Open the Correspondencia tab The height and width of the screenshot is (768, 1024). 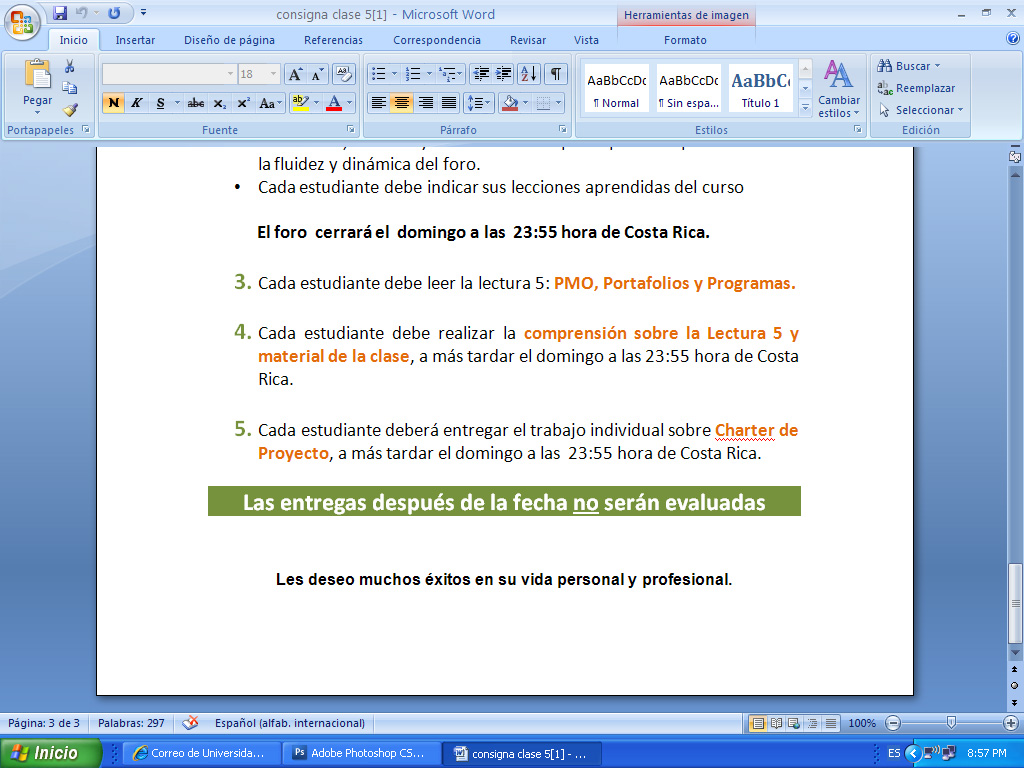(x=437, y=40)
